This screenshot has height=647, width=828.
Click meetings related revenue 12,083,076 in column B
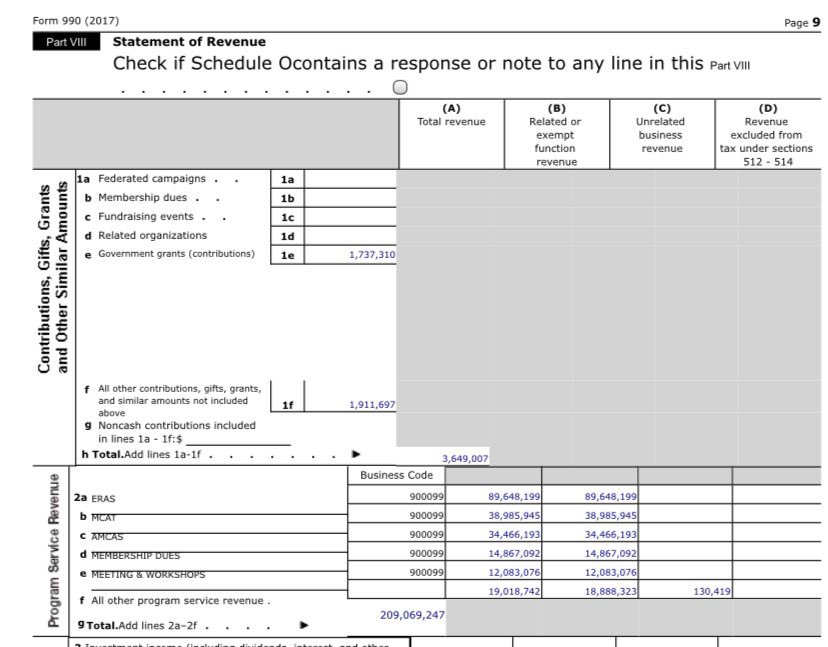point(610,573)
